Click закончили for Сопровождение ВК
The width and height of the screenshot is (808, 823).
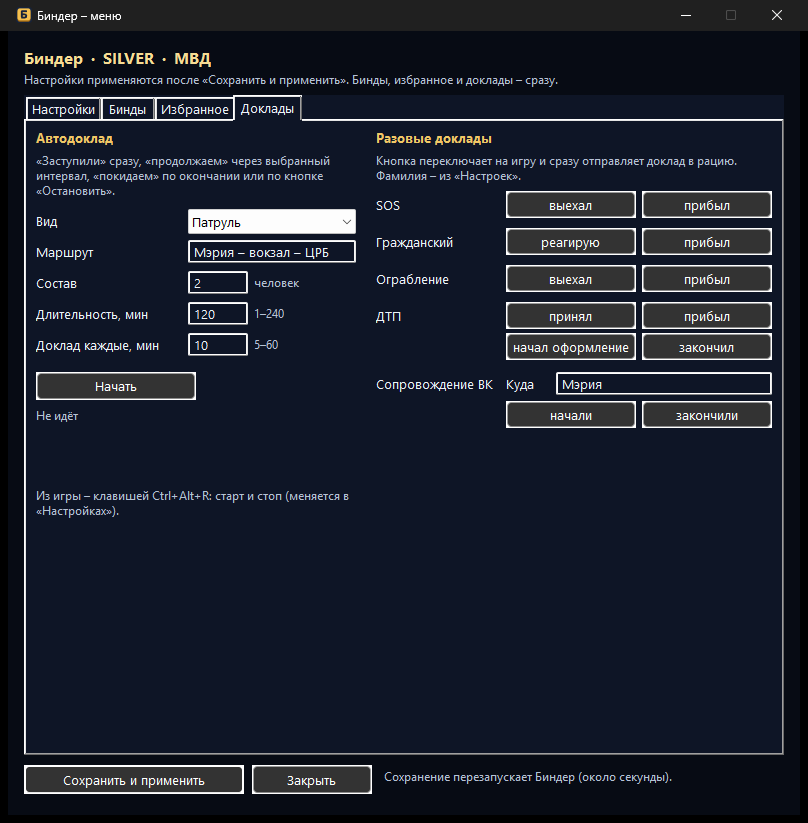(707, 415)
